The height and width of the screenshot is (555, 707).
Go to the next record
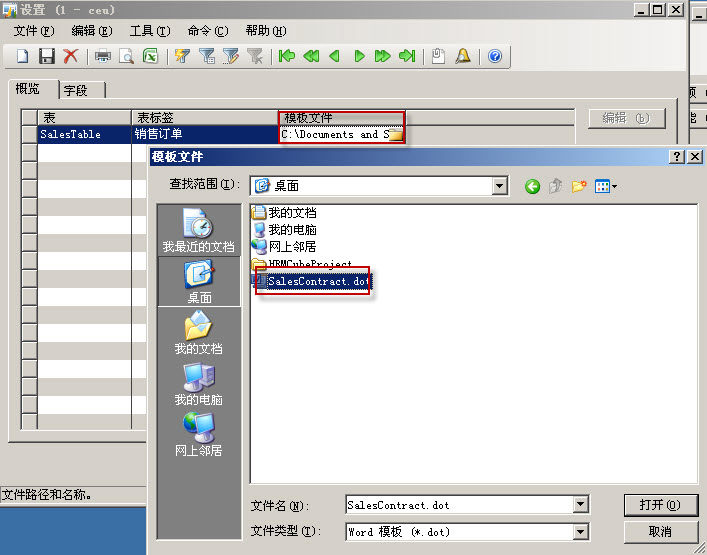pyautogui.click(x=359, y=56)
